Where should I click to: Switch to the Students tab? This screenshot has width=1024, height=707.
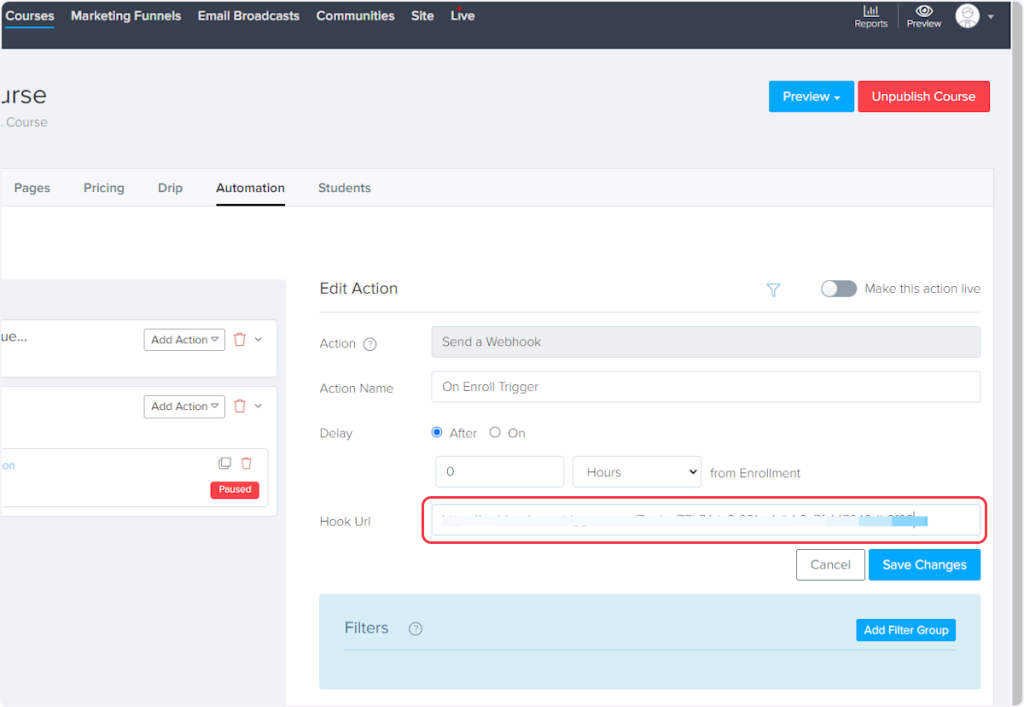coord(344,188)
